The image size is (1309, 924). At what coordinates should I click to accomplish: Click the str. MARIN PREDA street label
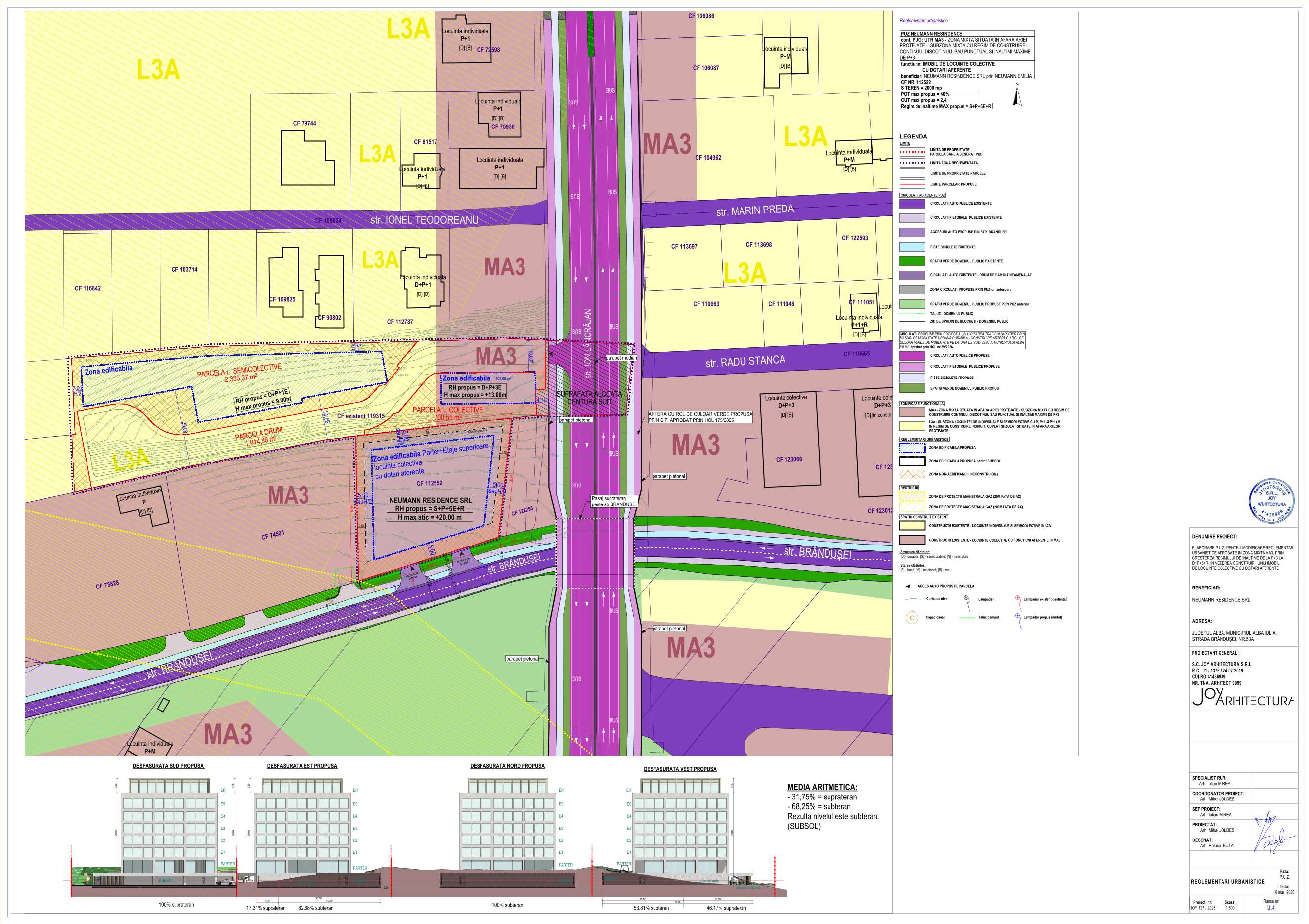(x=754, y=210)
